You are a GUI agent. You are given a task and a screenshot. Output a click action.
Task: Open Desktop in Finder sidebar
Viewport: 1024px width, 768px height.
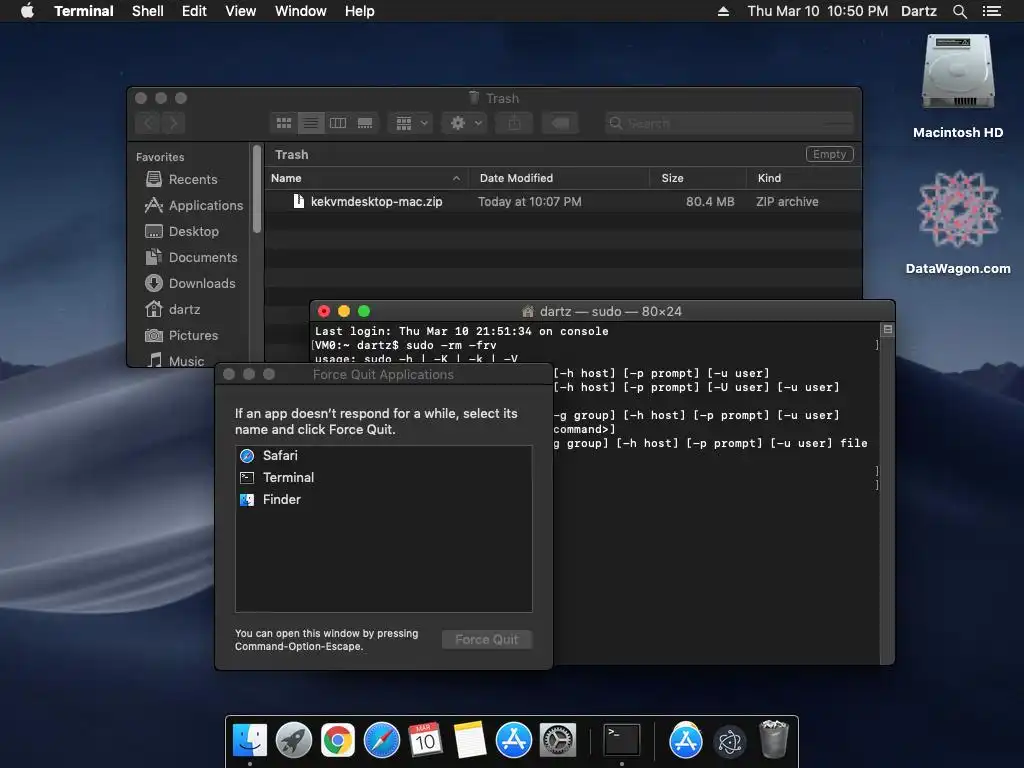(x=182, y=231)
